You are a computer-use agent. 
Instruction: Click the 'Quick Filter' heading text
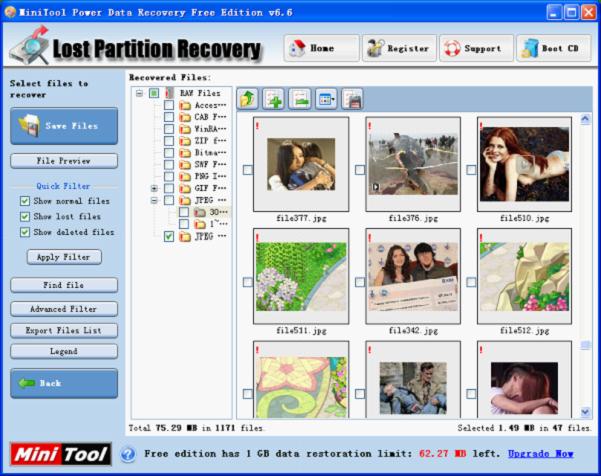[x=63, y=186]
